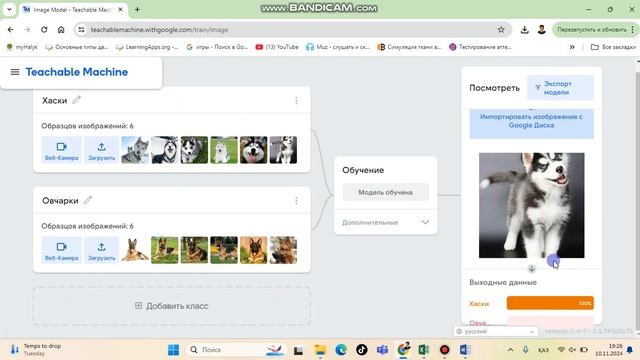The width and height of the screenshot is (640, 360).
Task: Open the Teachable Machine hamburger menu
Action: coord(15,72)
